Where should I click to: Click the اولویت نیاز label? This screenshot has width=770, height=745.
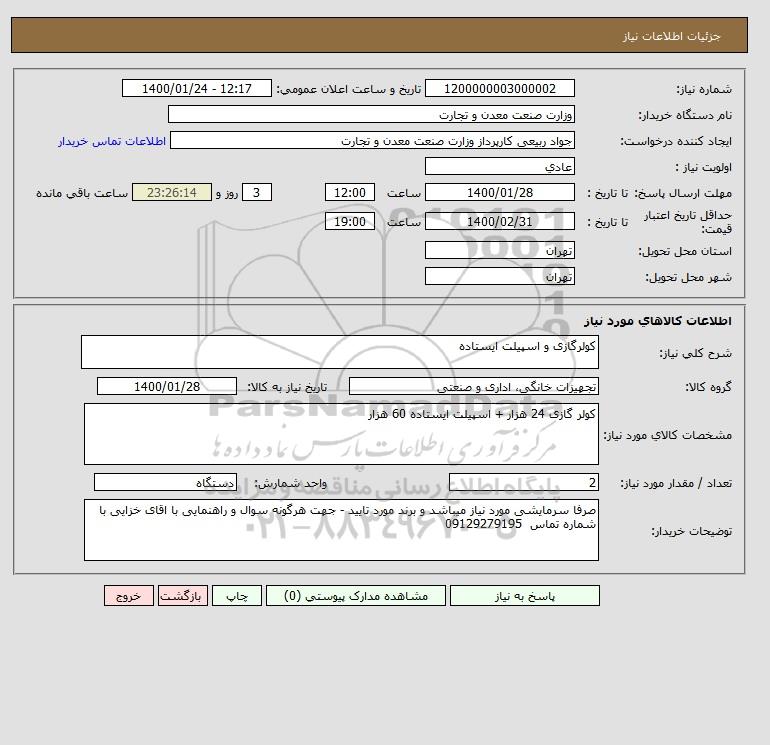[x=704, y=167]
